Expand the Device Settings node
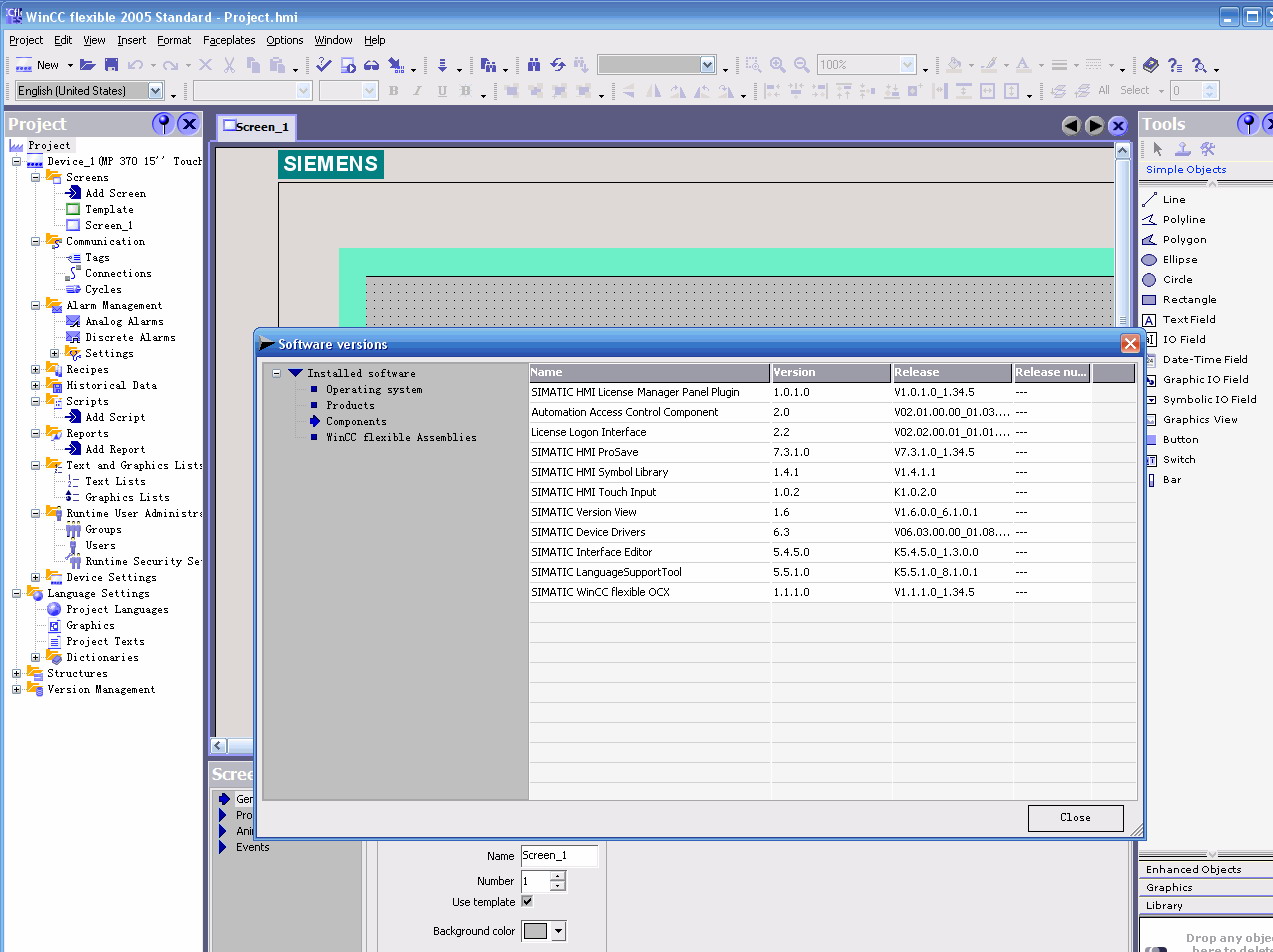The image size is (1273, 952). (35, 578)
